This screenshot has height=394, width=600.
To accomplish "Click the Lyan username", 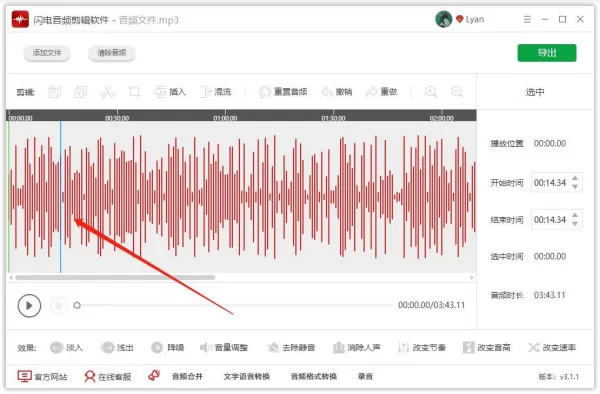I will [474, 19].
